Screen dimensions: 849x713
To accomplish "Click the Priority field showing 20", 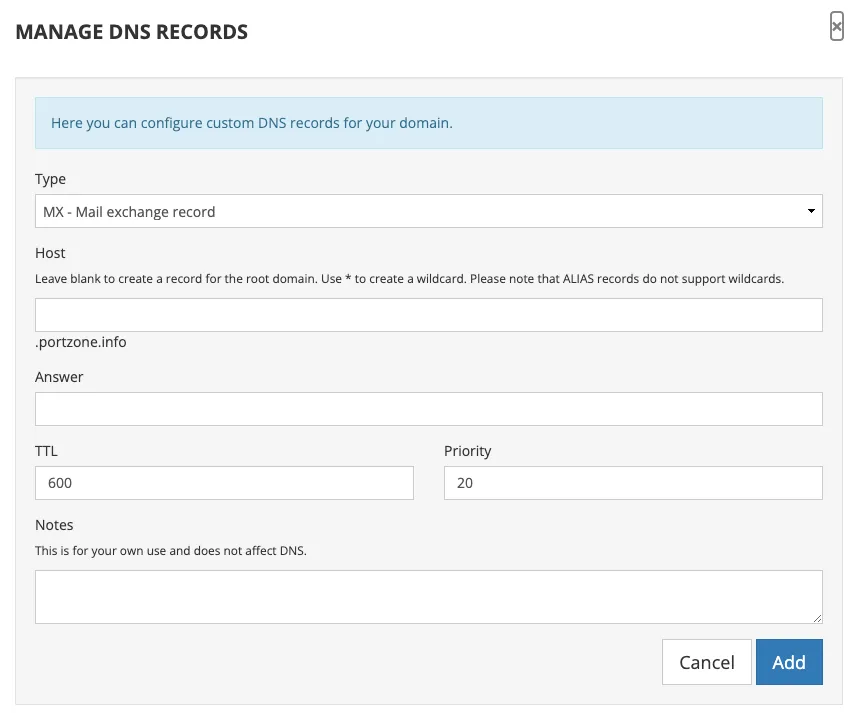I will tap(632, 483).
